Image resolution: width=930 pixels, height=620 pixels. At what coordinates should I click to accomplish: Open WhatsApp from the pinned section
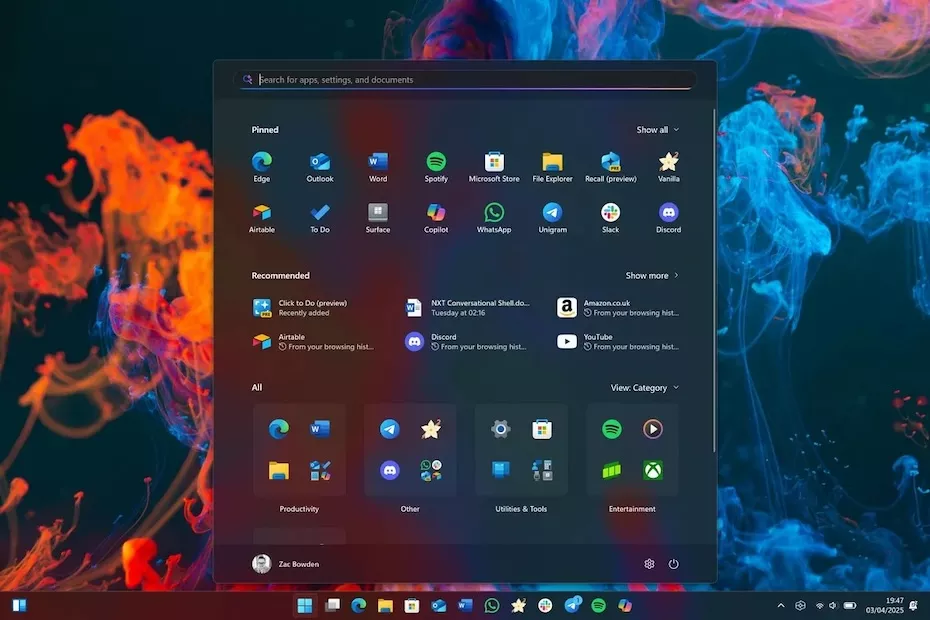coord(494,211)
